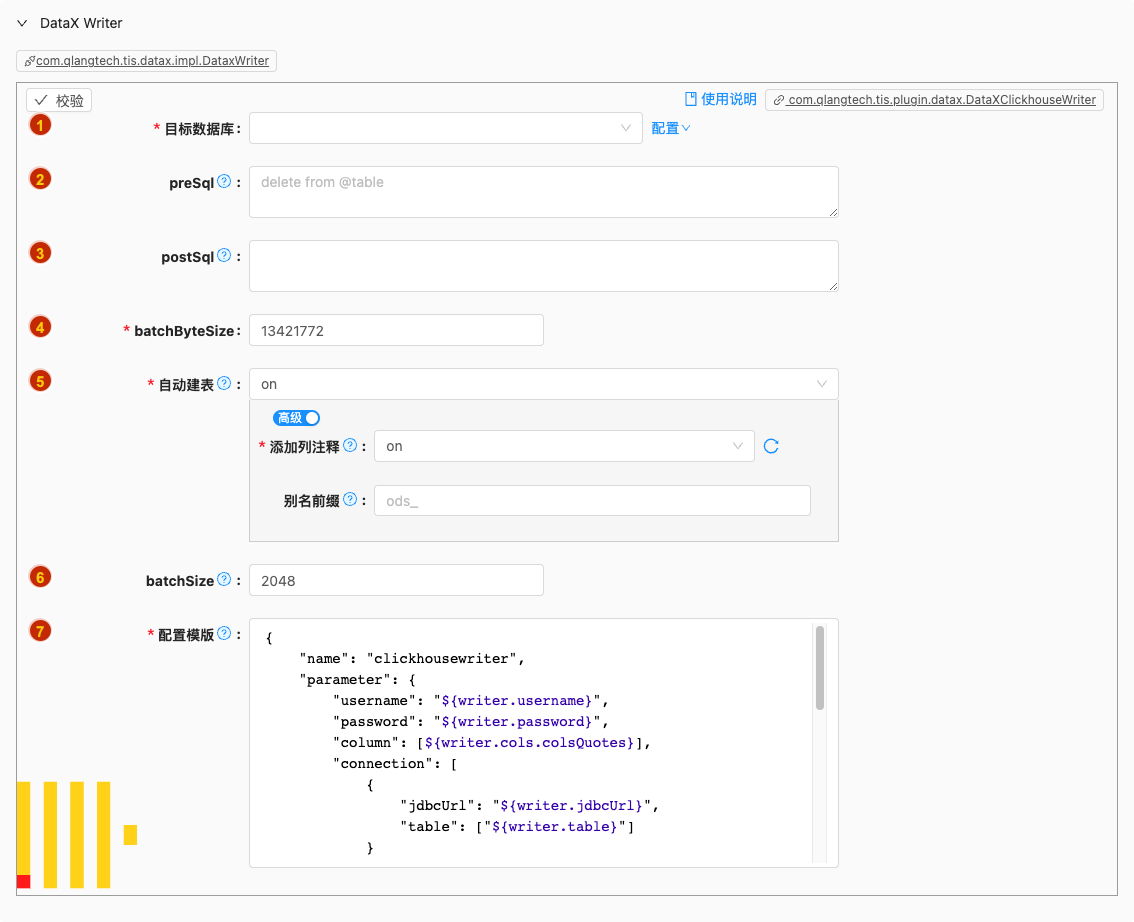
Task: Open the 添加列注释 dropdown
Action: click(564, 446)
